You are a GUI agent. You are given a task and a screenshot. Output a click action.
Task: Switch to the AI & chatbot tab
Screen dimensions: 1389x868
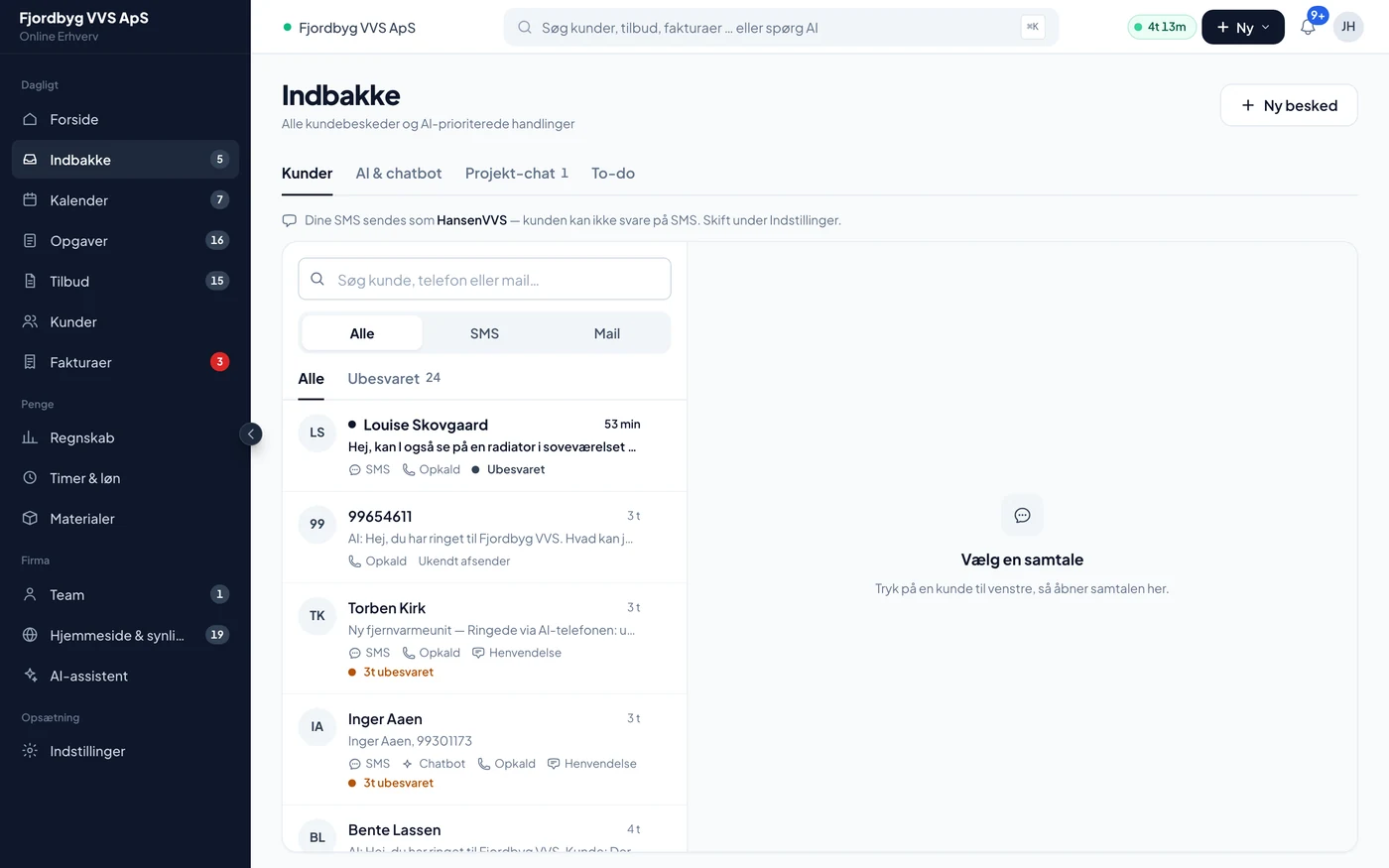point(399,174)
